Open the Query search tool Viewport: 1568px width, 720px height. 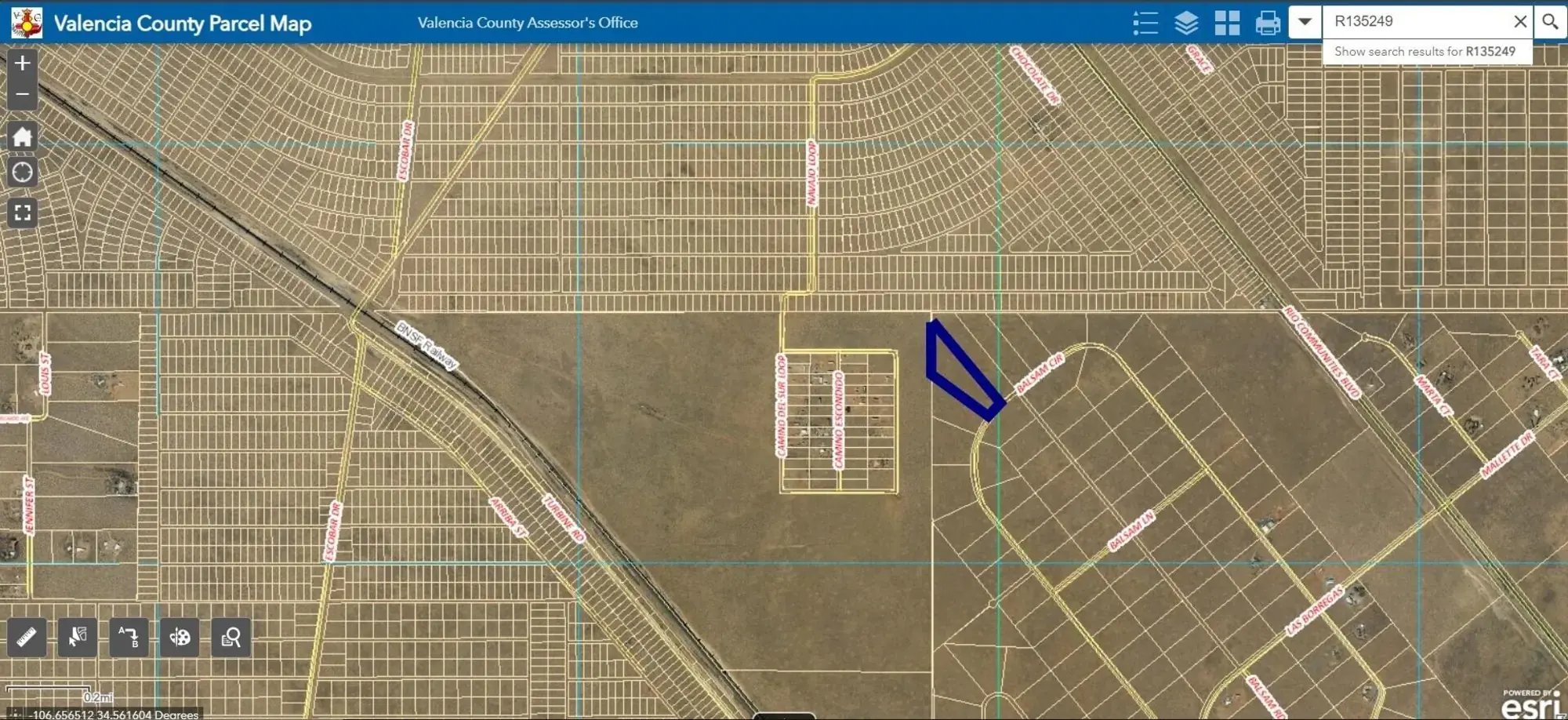pos(230,637)
